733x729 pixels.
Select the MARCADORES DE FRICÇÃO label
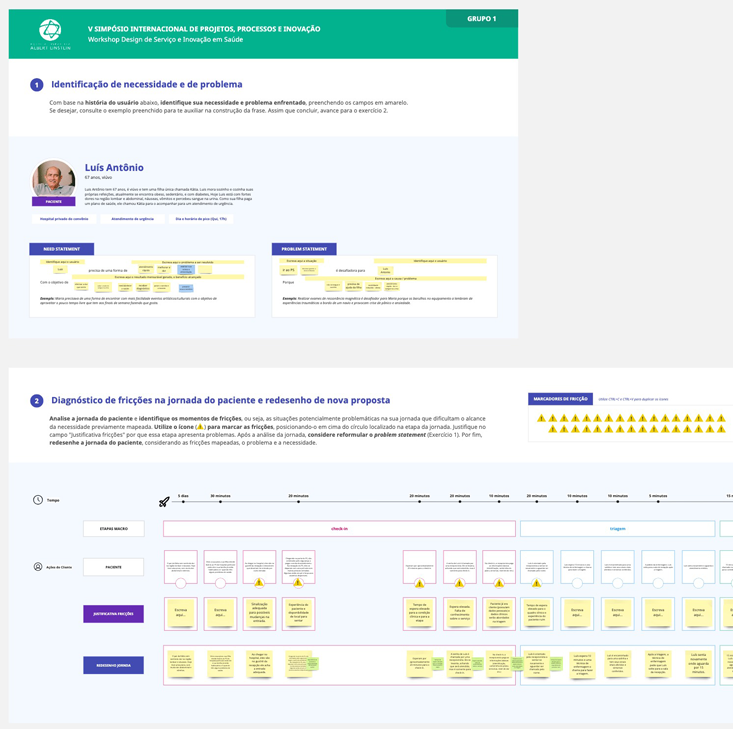560,399
